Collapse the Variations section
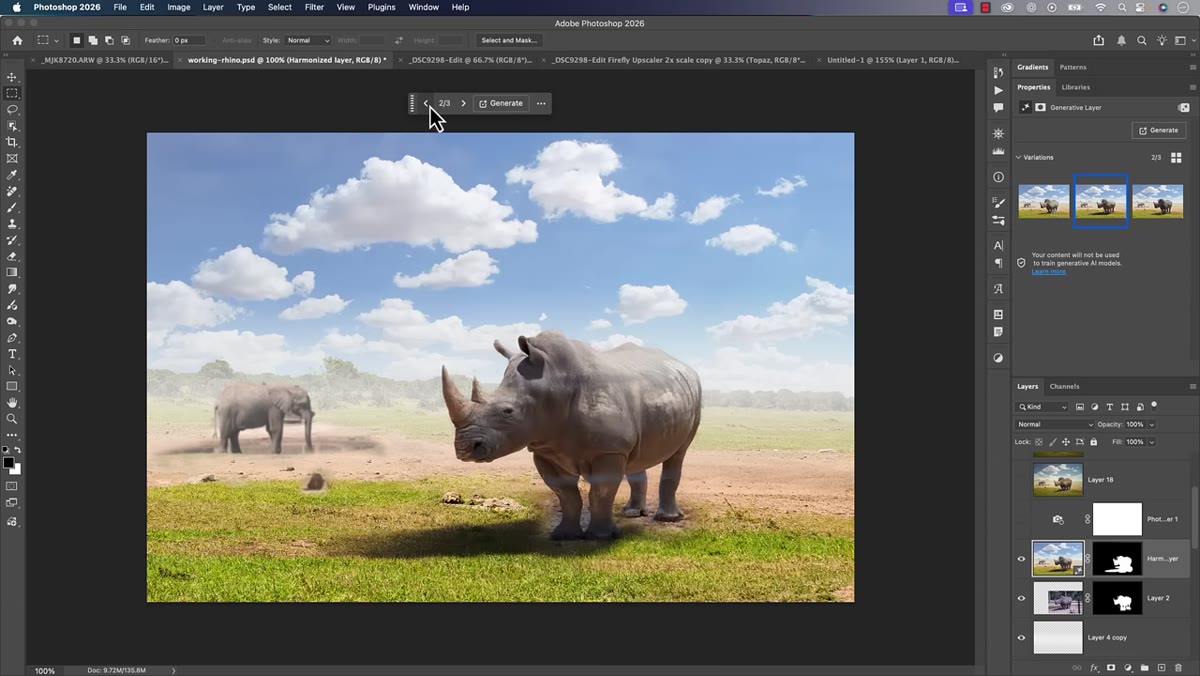 (1019, 157)
